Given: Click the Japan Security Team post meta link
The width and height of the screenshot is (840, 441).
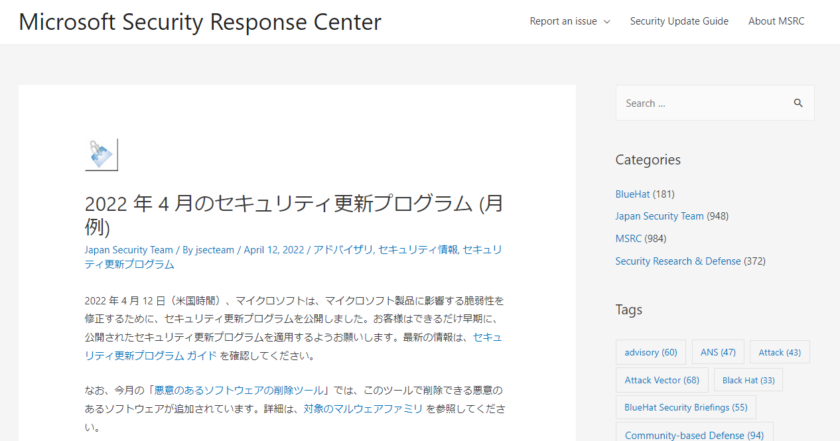Looking at the screenshot, I should [129, 250].
